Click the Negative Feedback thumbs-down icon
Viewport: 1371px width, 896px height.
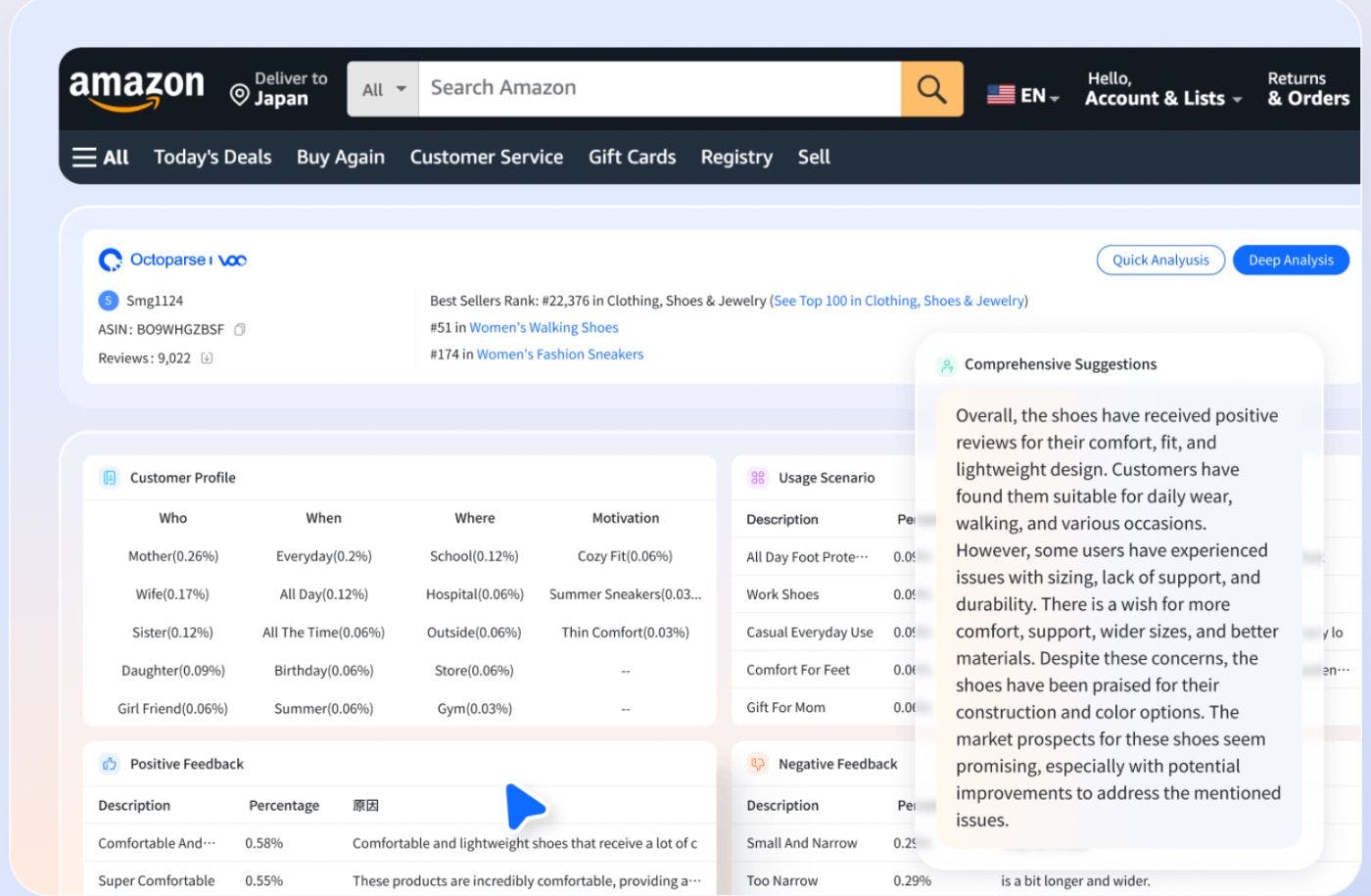(758, 764)
